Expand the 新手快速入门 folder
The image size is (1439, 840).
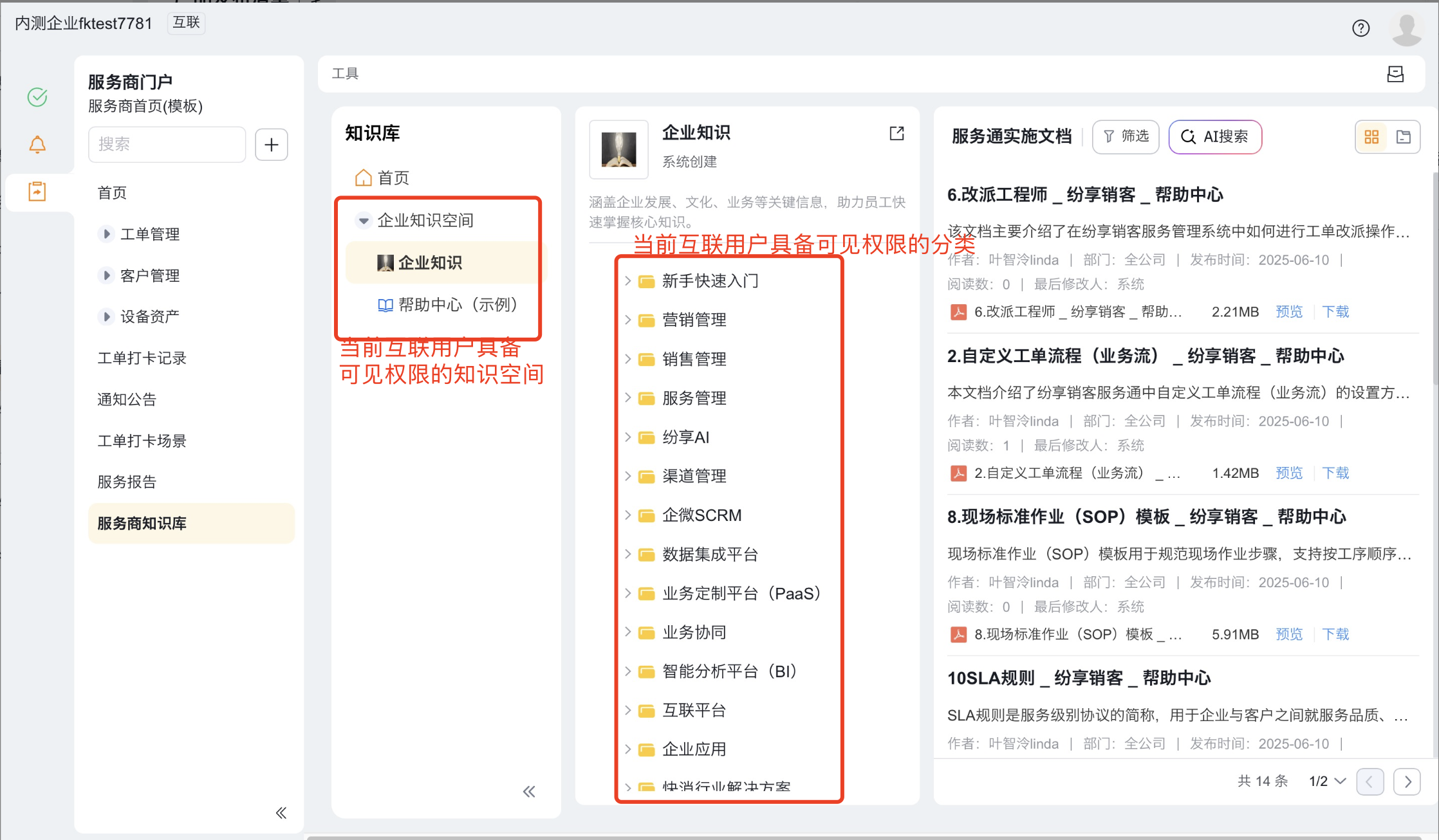point(627,281)
